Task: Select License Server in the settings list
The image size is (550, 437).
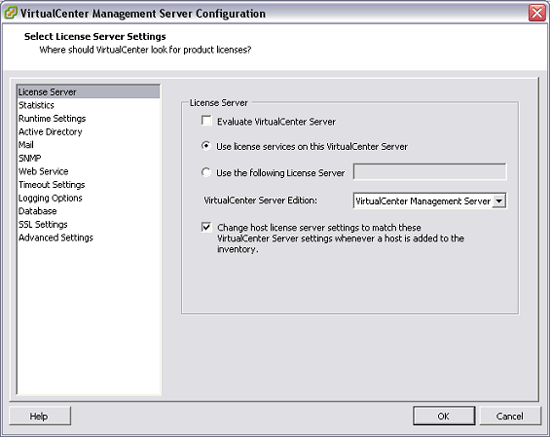Action: click(x=88, y=92)
